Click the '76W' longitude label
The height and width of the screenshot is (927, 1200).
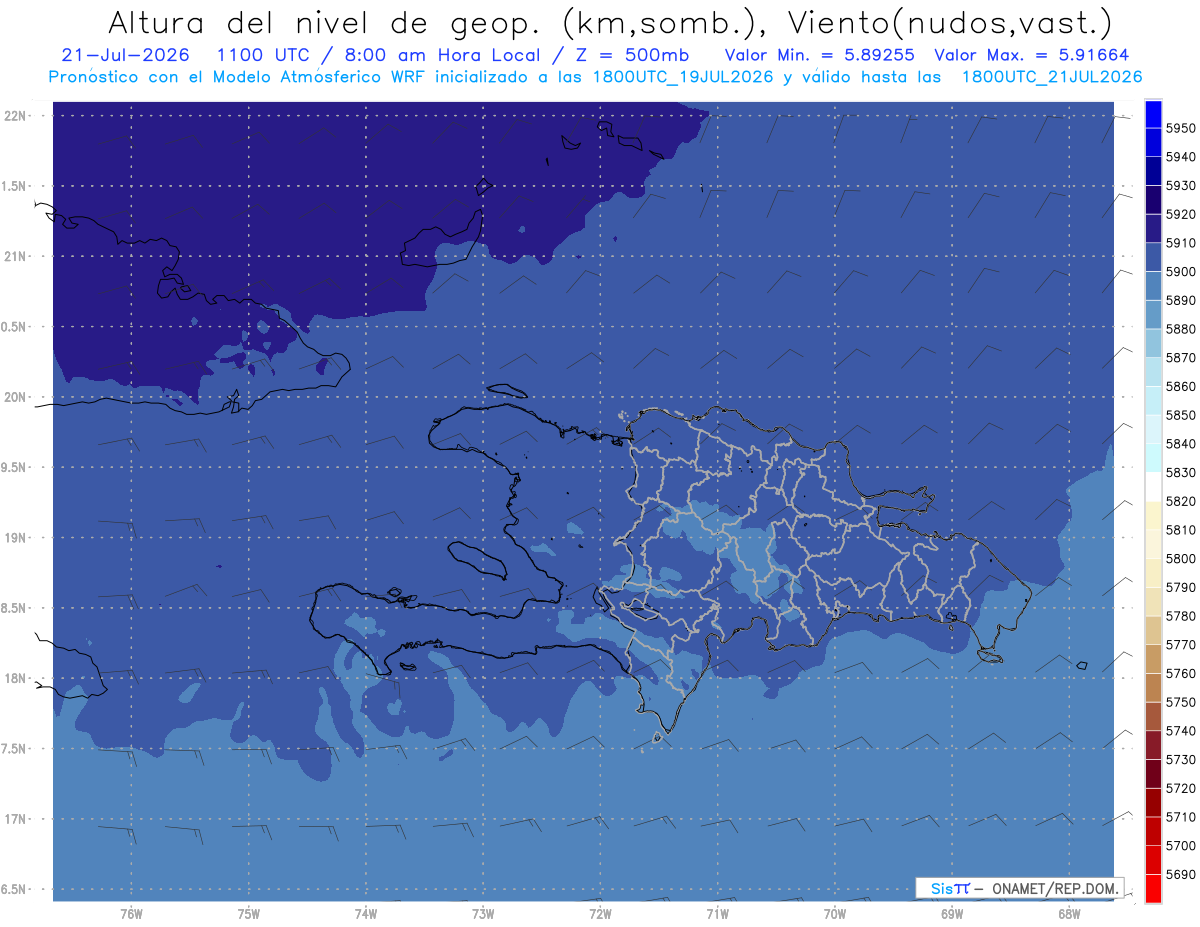131,913
